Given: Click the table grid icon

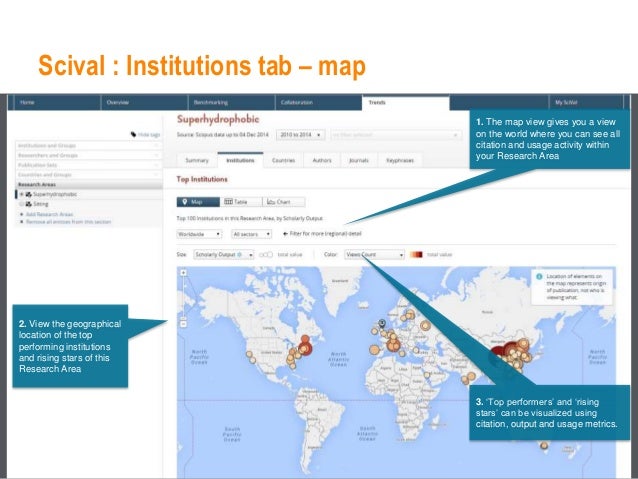Looking at the screenshot, I should click(x=228, y=201).
